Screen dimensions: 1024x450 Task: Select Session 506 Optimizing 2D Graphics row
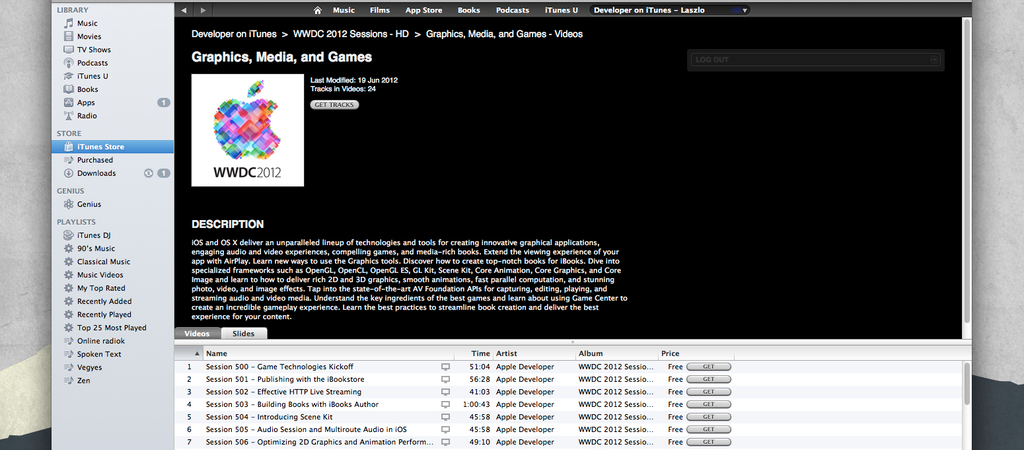click(568, 442)
